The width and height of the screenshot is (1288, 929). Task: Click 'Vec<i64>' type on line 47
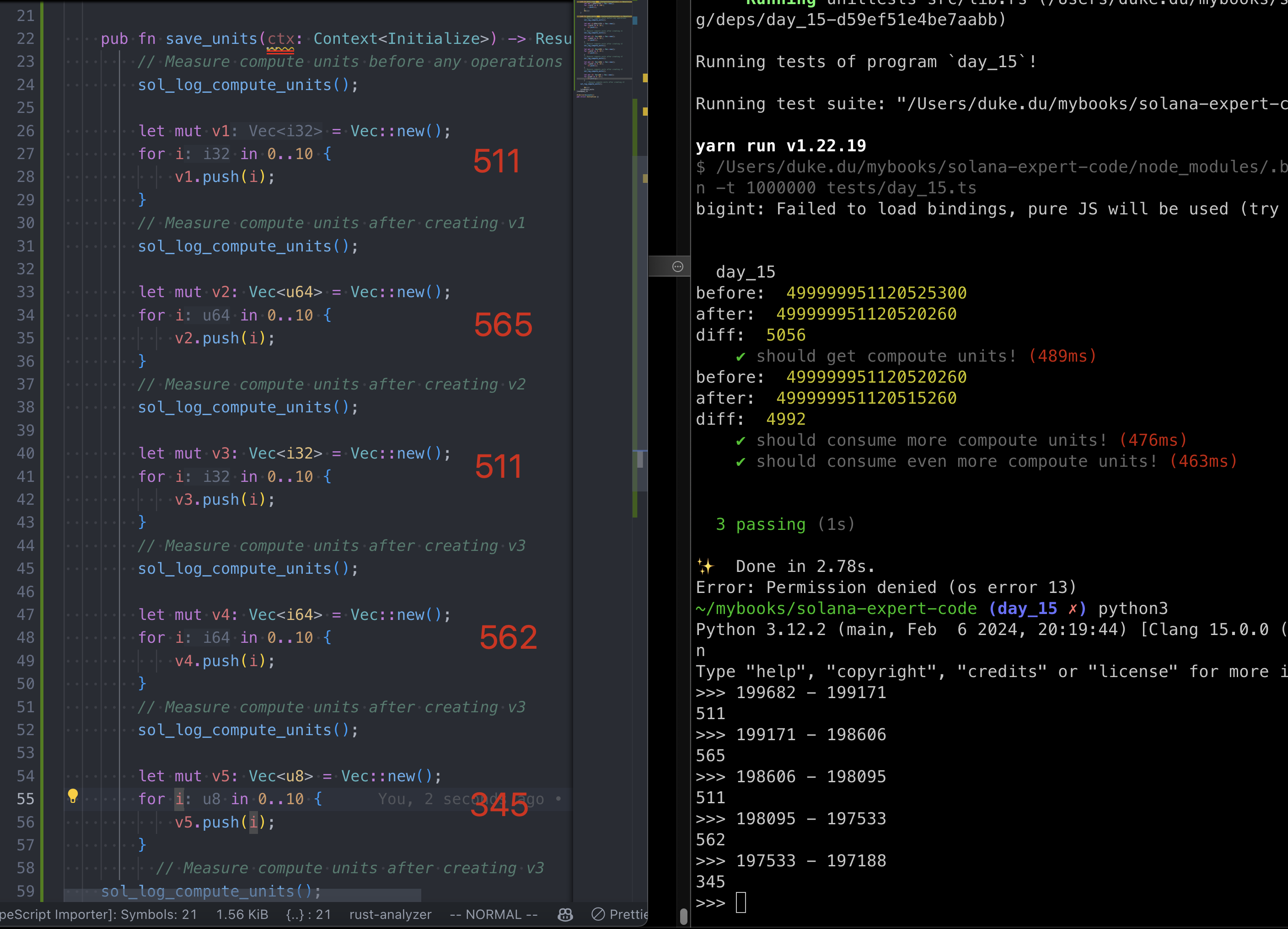click(x=285, y=614)
